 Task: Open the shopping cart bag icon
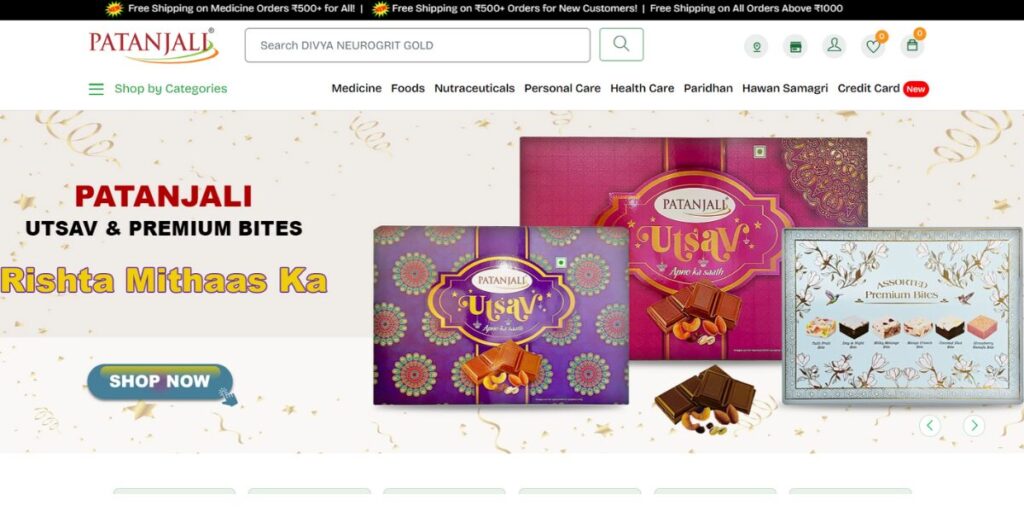912,46
